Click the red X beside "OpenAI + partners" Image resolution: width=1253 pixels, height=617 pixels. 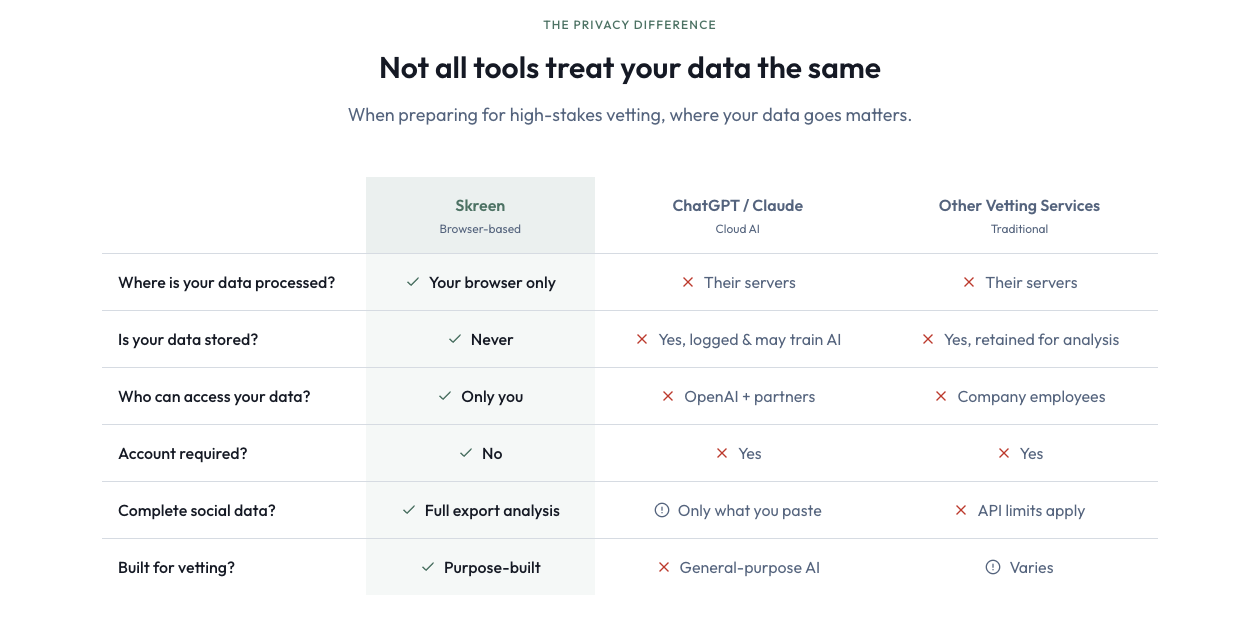pyautogui.click(x=668, y=397)
